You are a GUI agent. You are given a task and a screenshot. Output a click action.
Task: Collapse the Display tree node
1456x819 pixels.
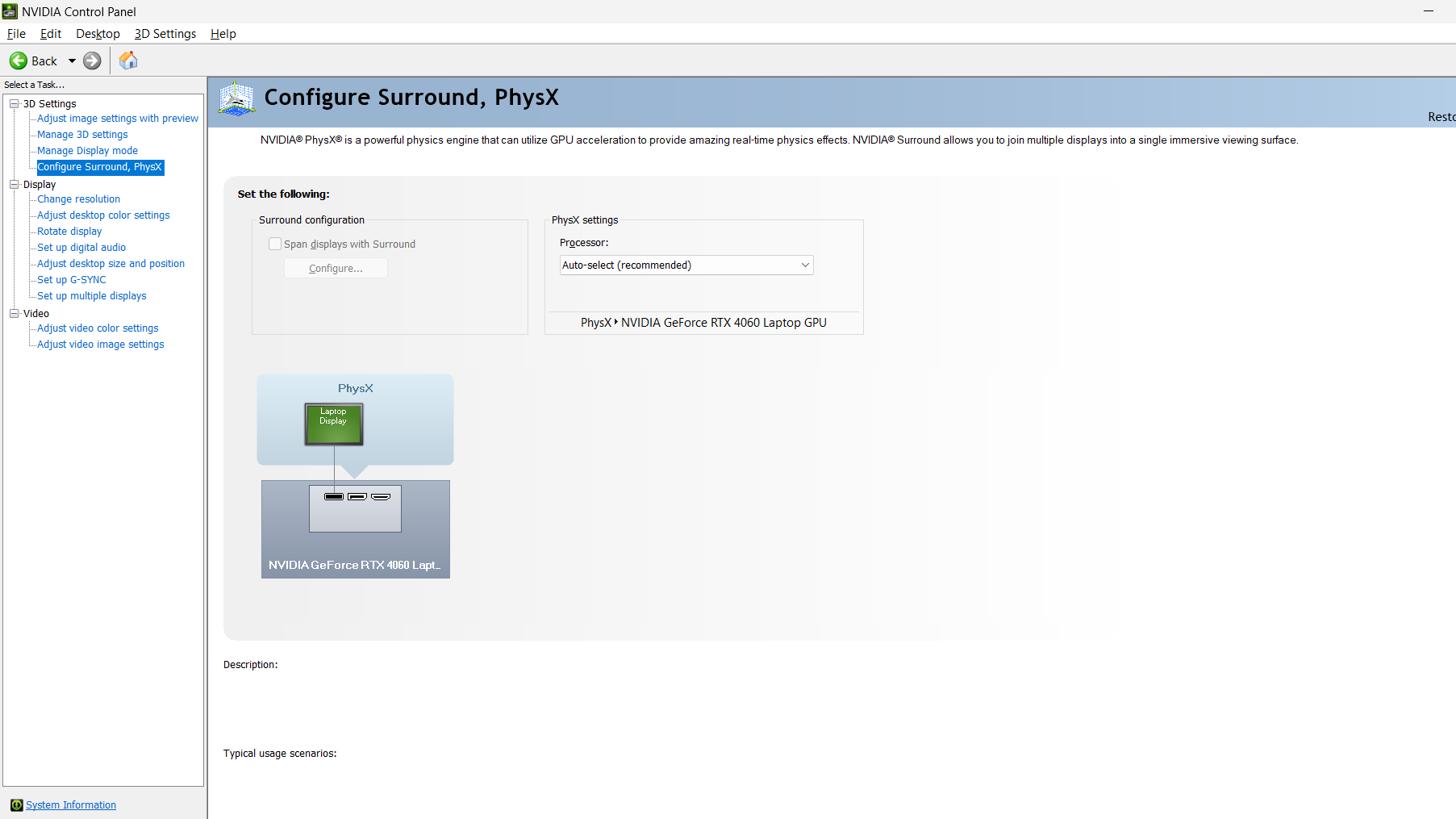14,184
